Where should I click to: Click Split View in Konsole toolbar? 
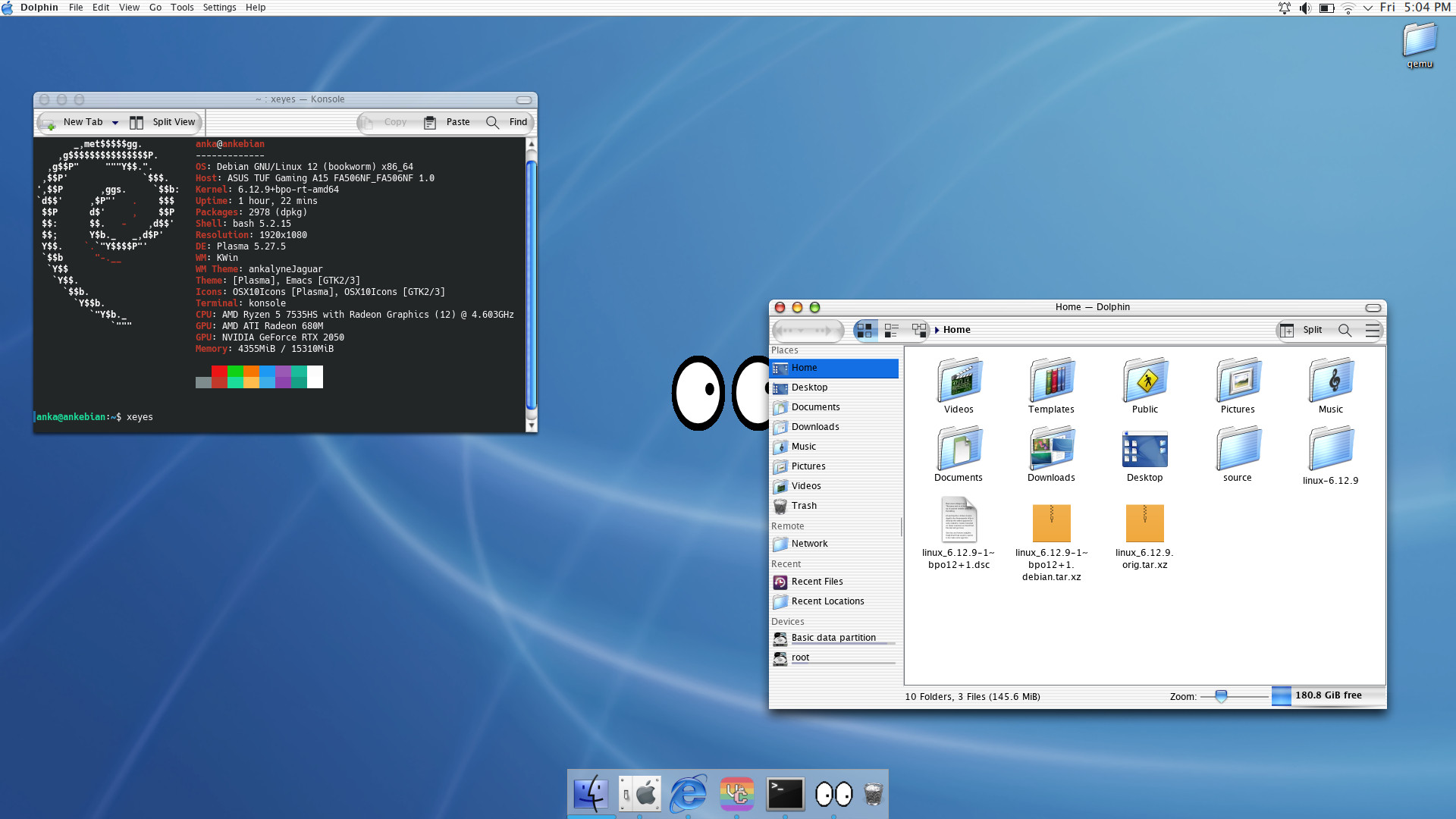coord(162,122)
